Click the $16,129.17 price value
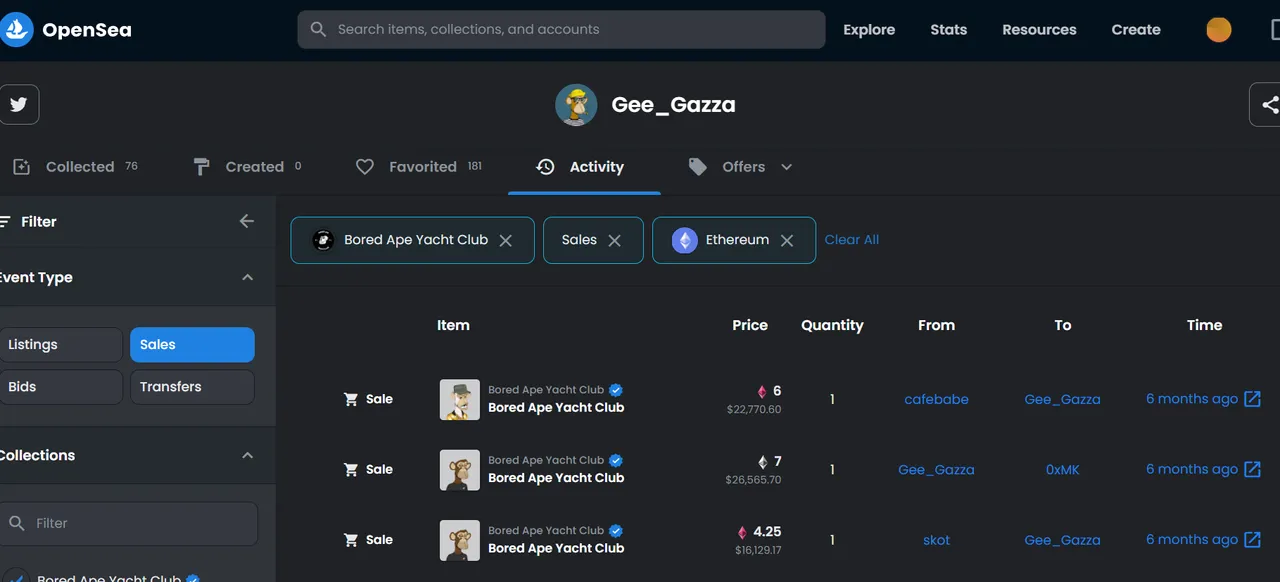The height and width of the screenshot is (582, 1280). [x=758, y=550]
